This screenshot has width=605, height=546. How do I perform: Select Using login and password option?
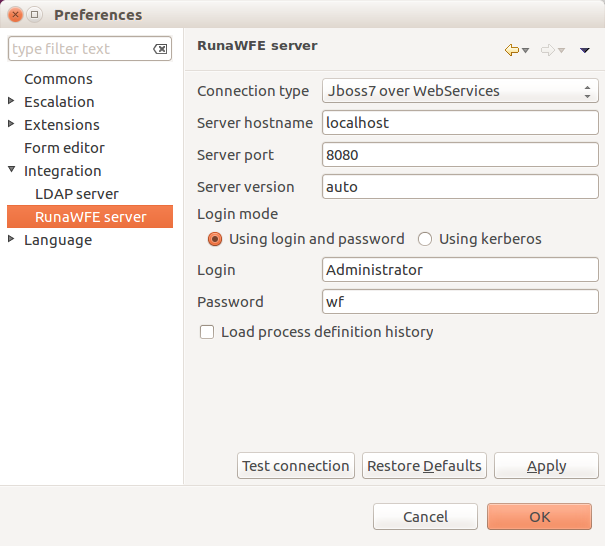pos(214,239)
